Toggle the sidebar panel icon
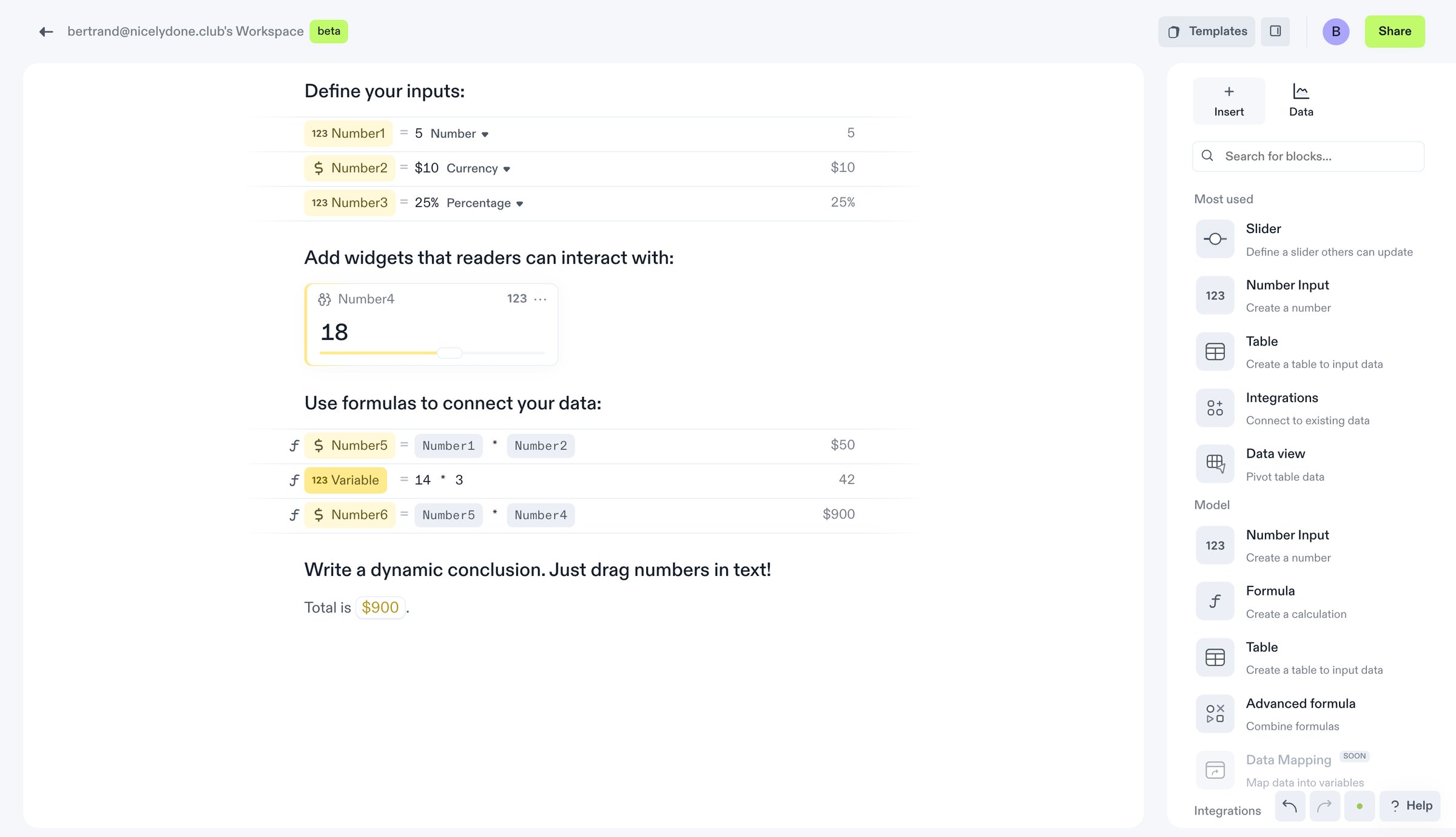1456x837 pixels. click(1275, 31)
